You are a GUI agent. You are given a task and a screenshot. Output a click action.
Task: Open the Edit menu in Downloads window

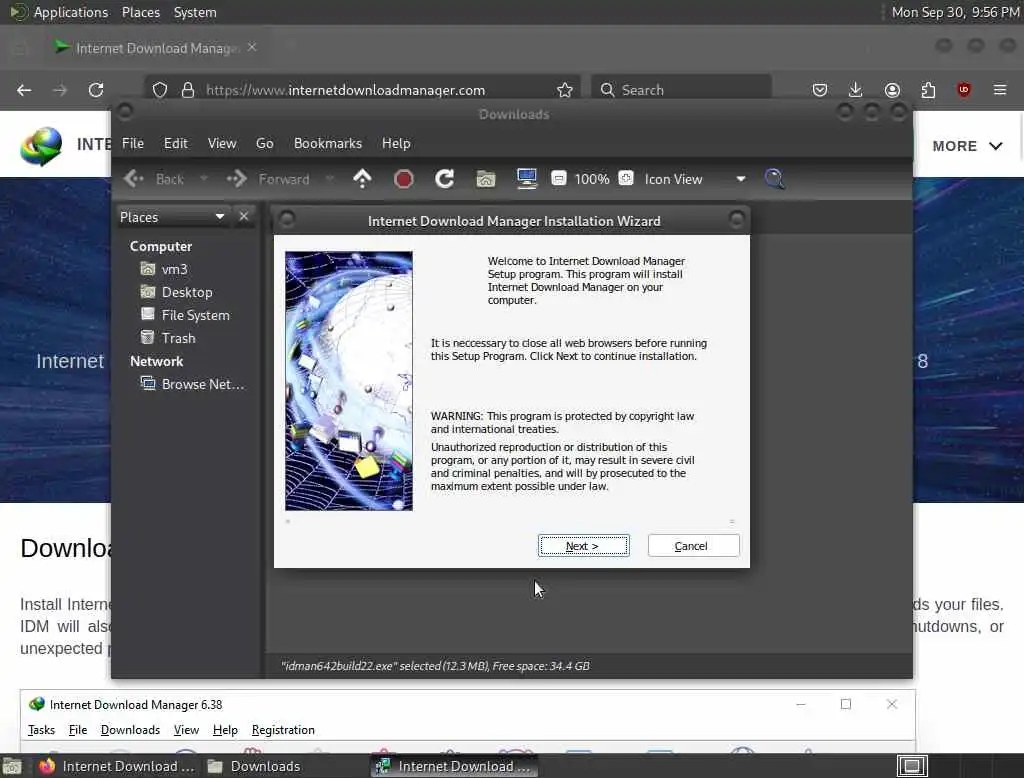(x=175, y=143)
